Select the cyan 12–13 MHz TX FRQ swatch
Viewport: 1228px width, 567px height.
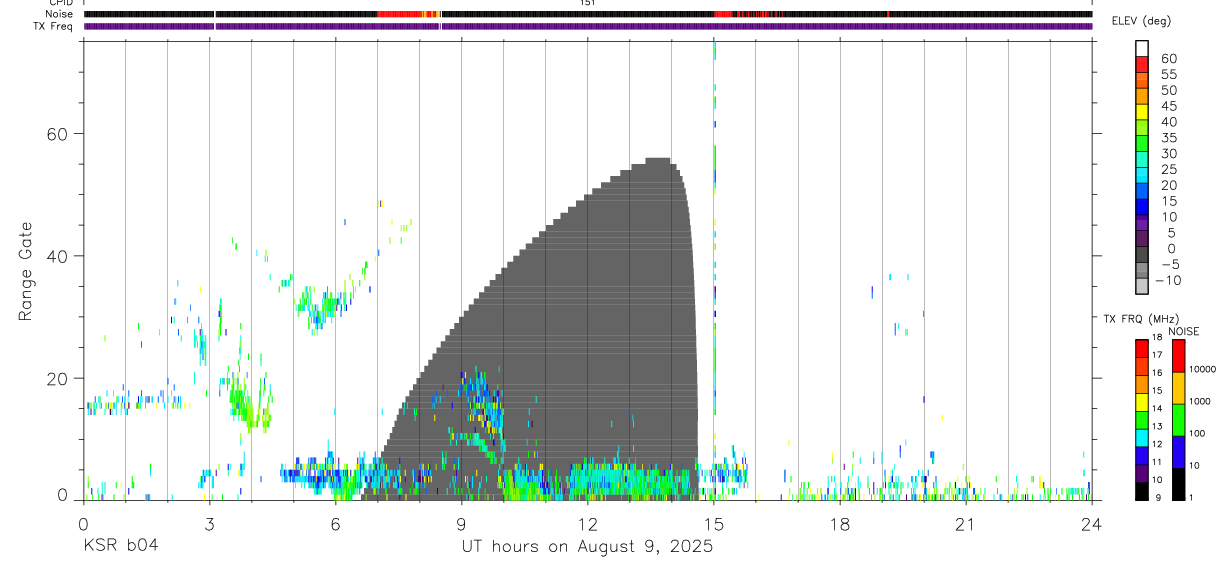tap(1141, 437)
